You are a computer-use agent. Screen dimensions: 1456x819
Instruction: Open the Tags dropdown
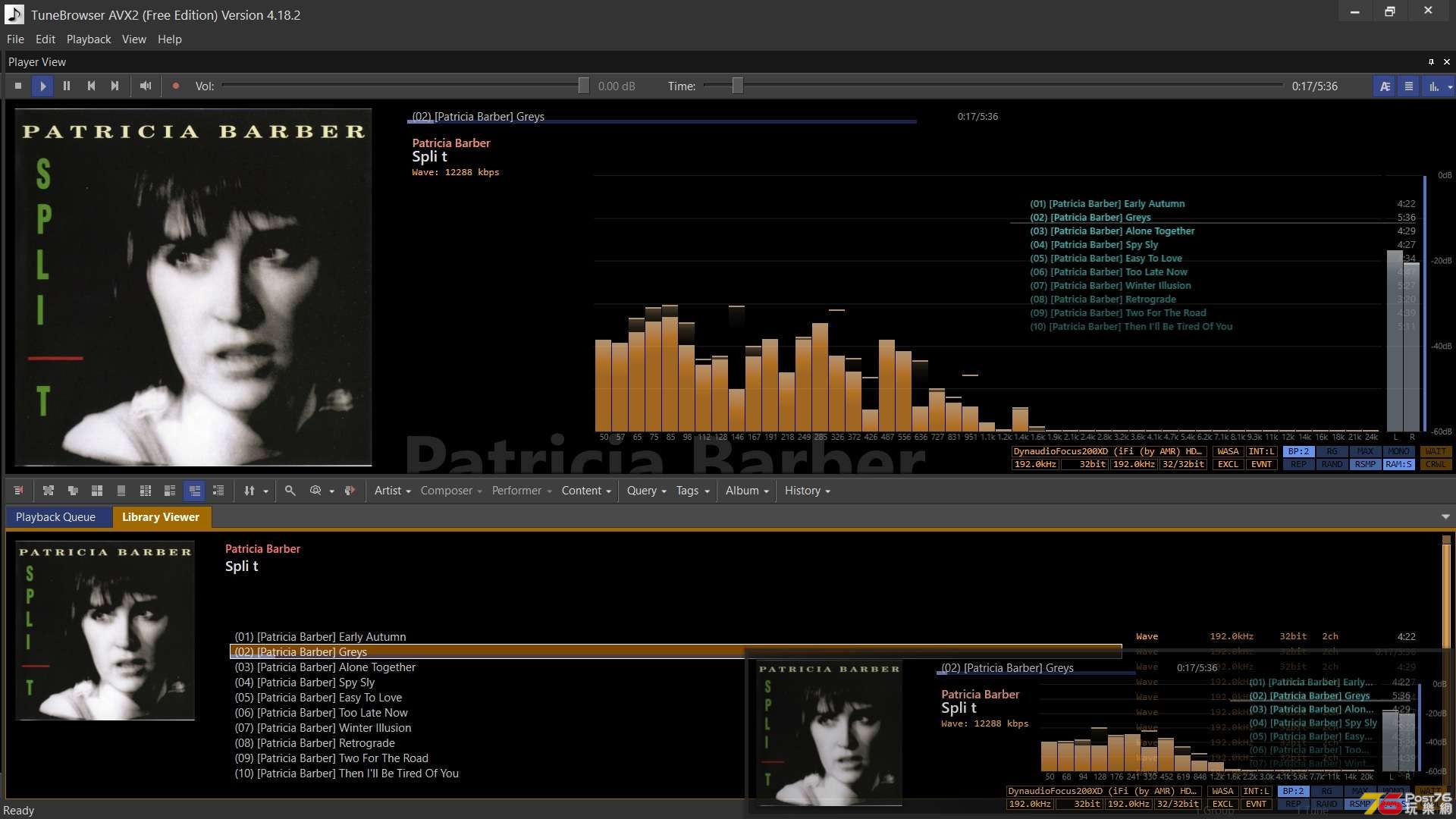pos(692,491)
